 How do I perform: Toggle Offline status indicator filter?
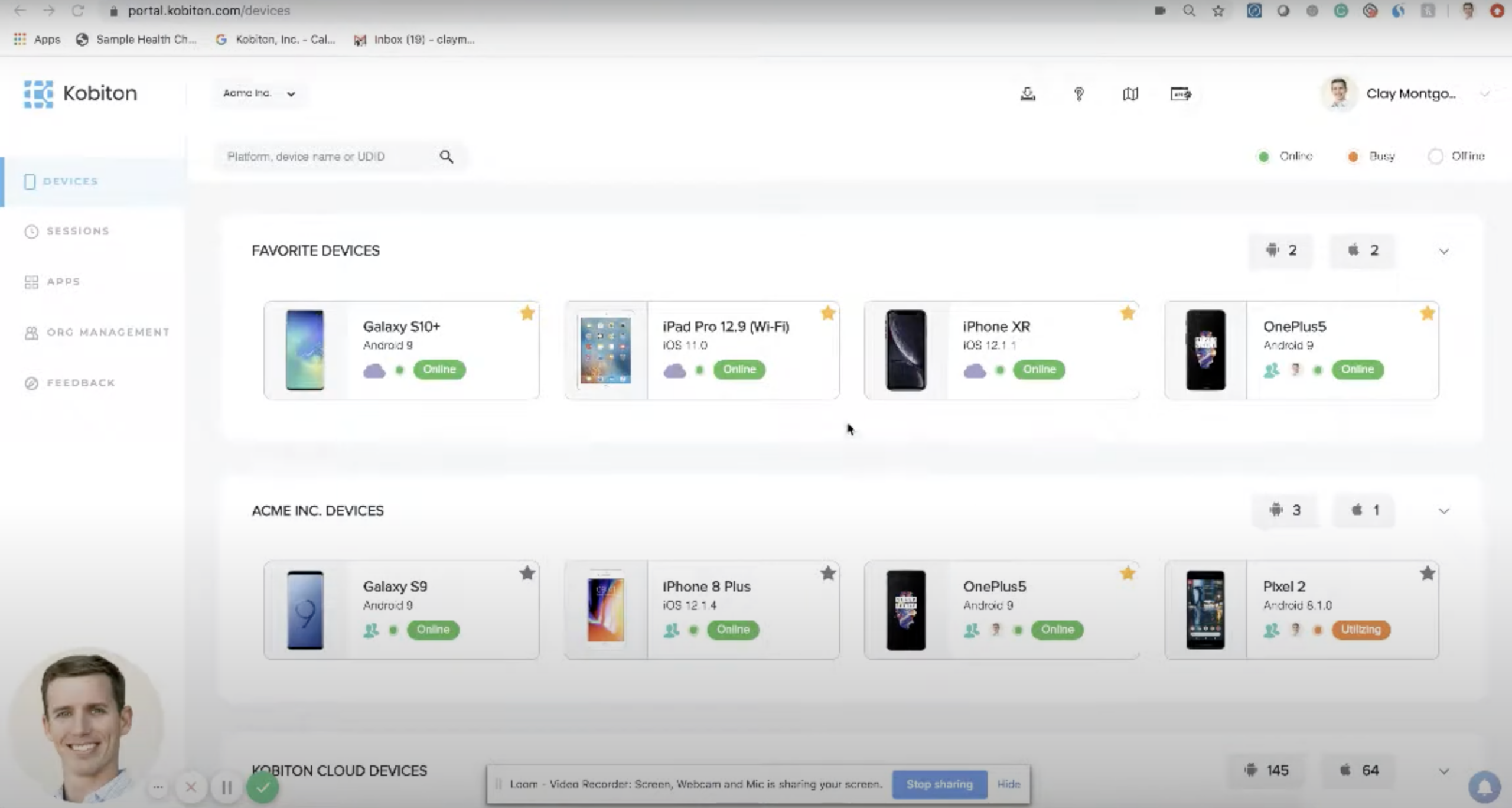coord(1436,156)
